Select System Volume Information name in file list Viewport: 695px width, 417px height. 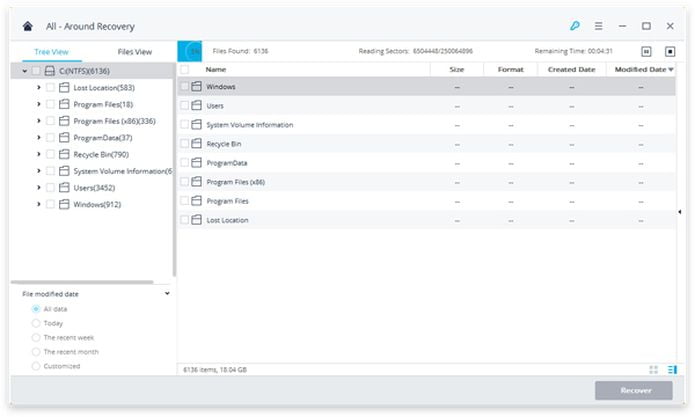coord(250,125)
